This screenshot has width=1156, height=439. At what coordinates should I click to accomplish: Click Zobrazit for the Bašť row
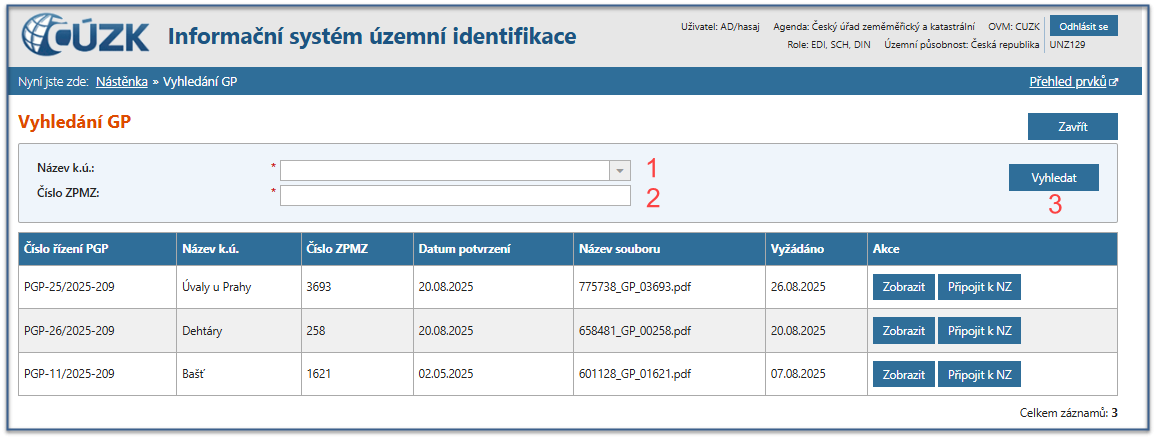tap(903, 375)
